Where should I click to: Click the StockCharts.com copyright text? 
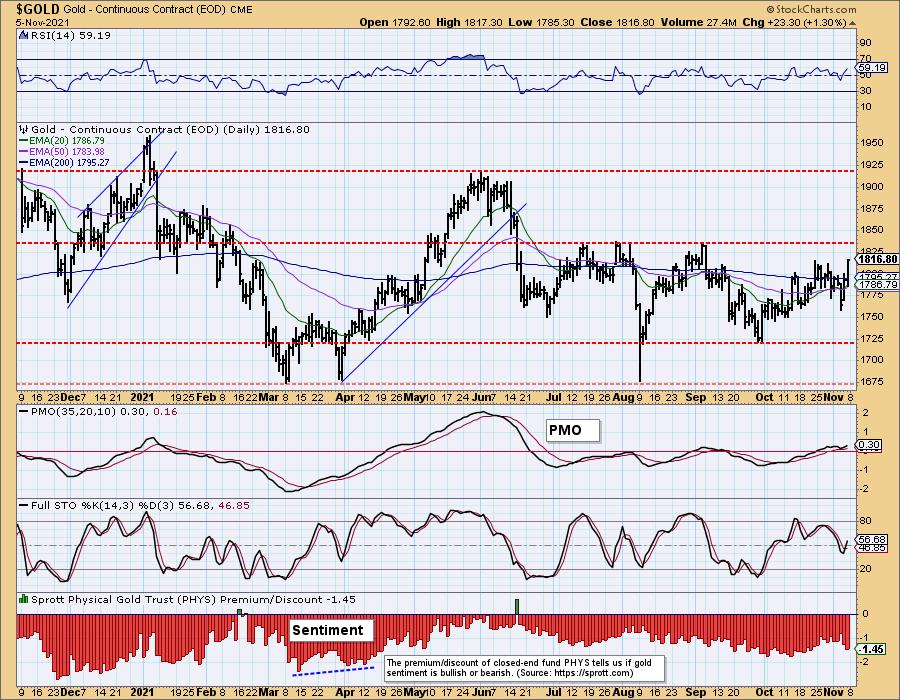810,9
